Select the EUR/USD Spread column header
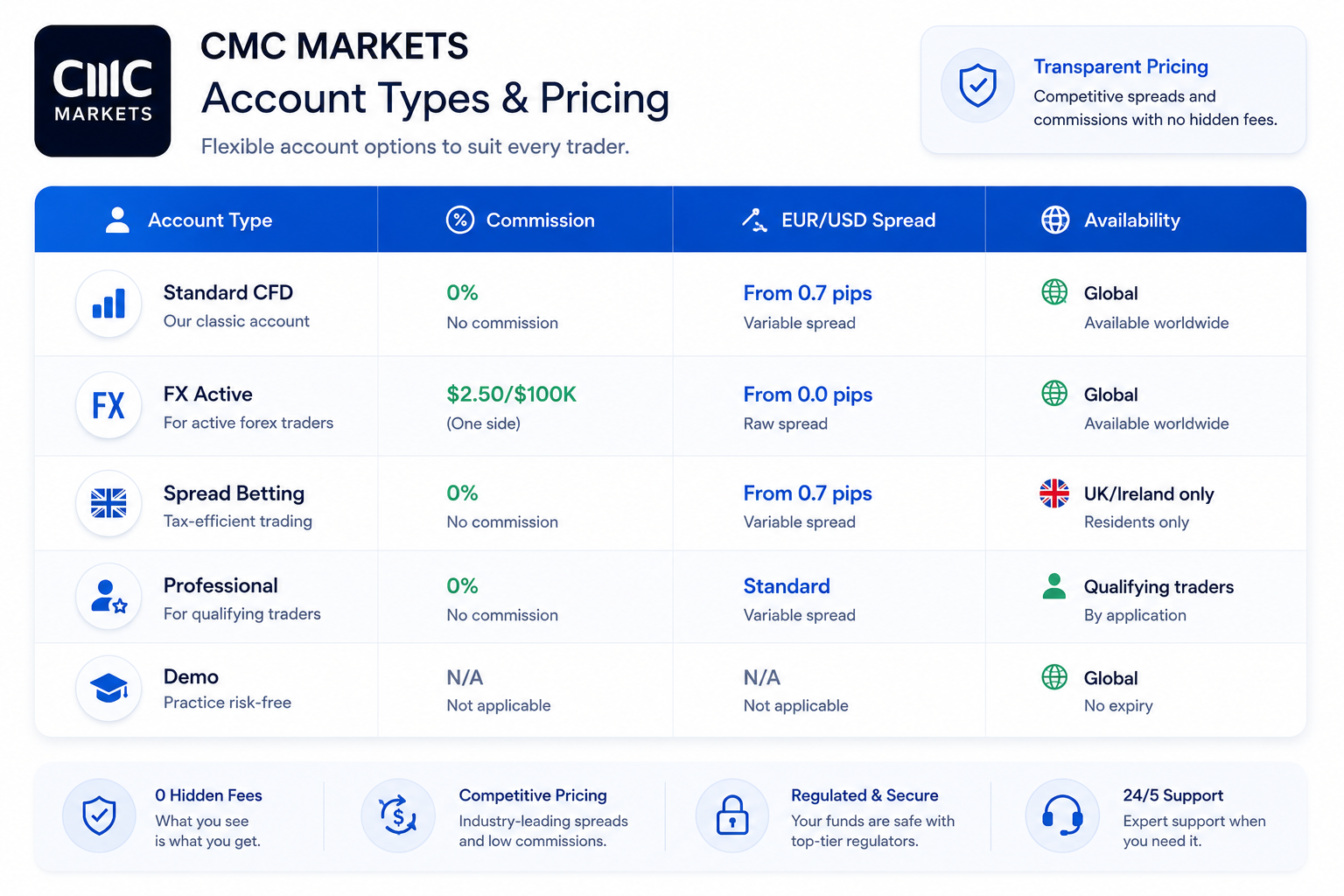Screen dimensions: 1344x896 coord(829,220)
